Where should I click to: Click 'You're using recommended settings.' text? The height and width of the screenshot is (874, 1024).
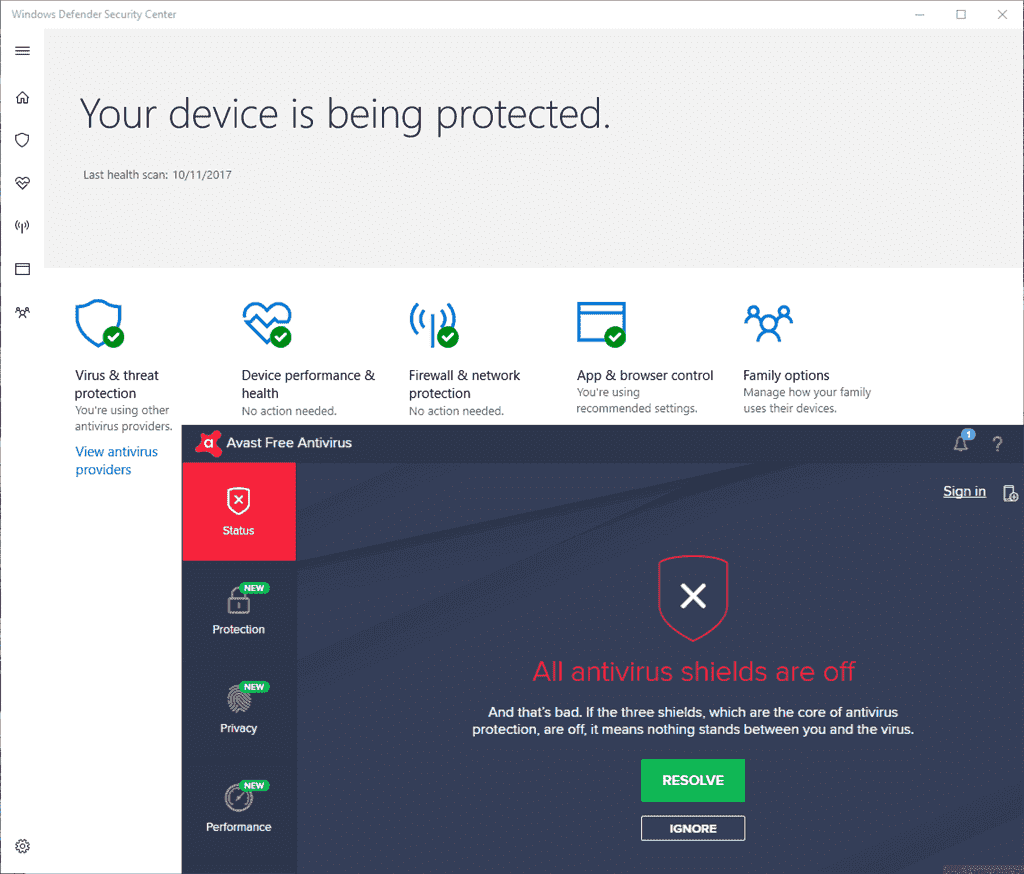point(637,400)
